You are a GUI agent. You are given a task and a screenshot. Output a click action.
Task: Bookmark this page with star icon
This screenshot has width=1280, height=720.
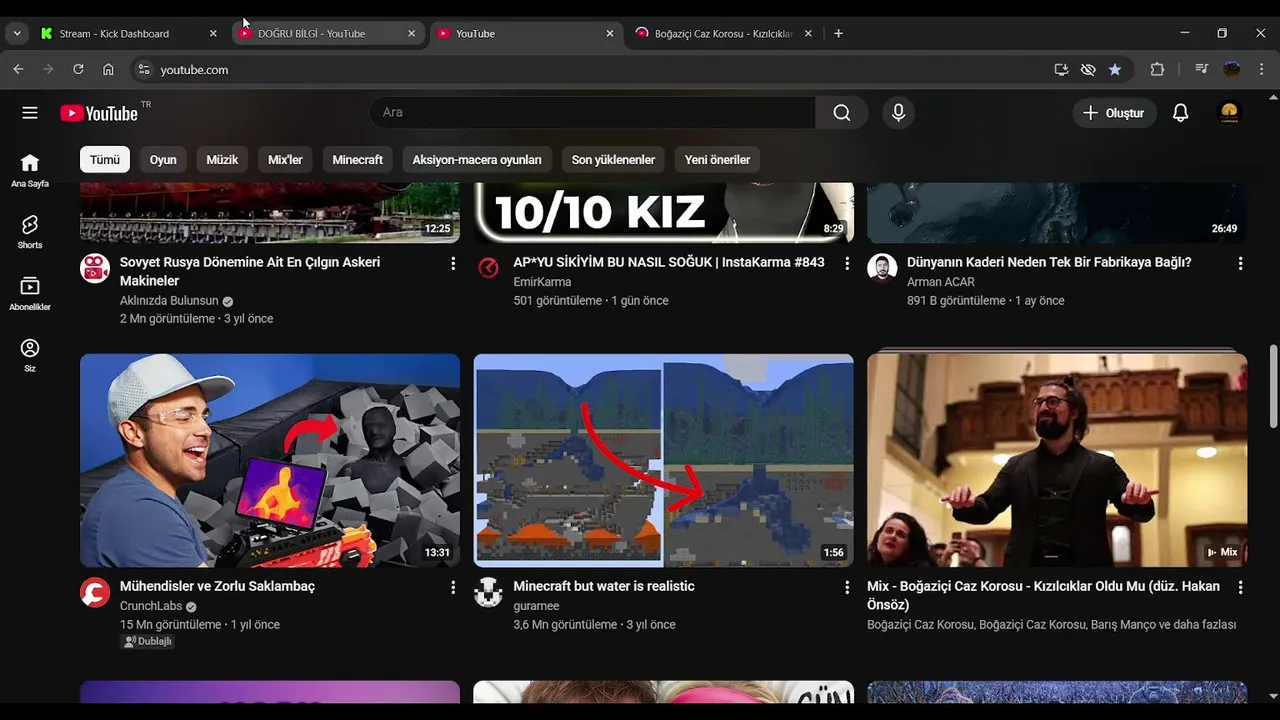(1115, 69)
